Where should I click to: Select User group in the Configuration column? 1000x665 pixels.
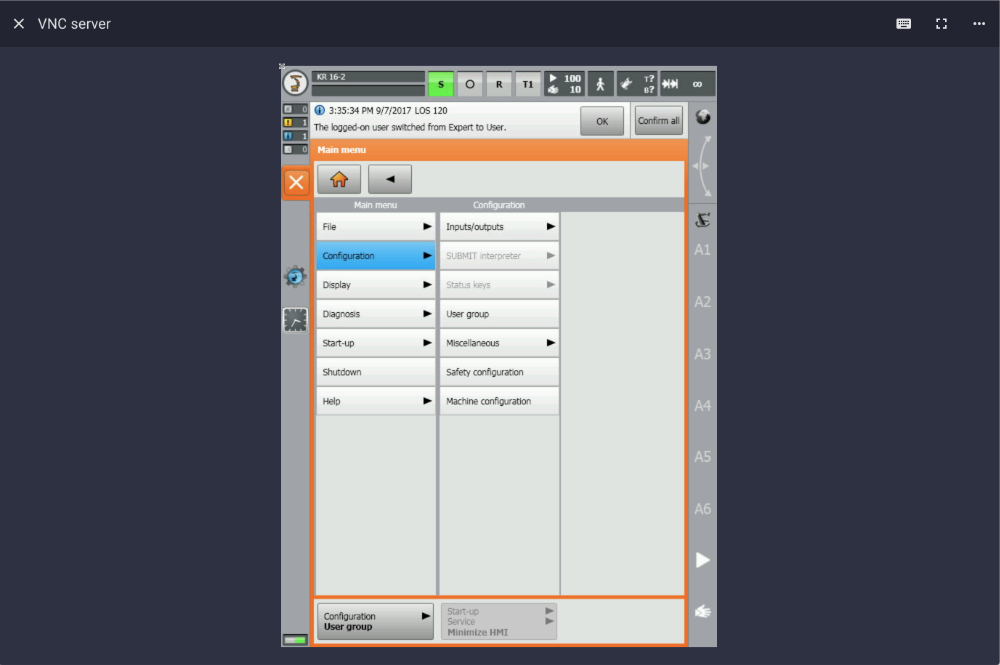tap(499, 313)
